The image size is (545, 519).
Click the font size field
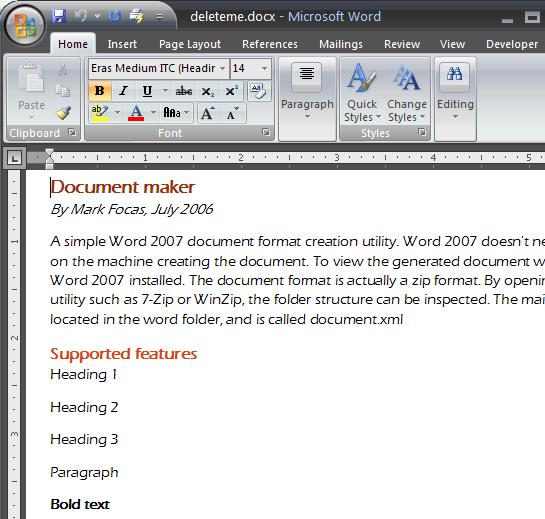coord(244,68)
